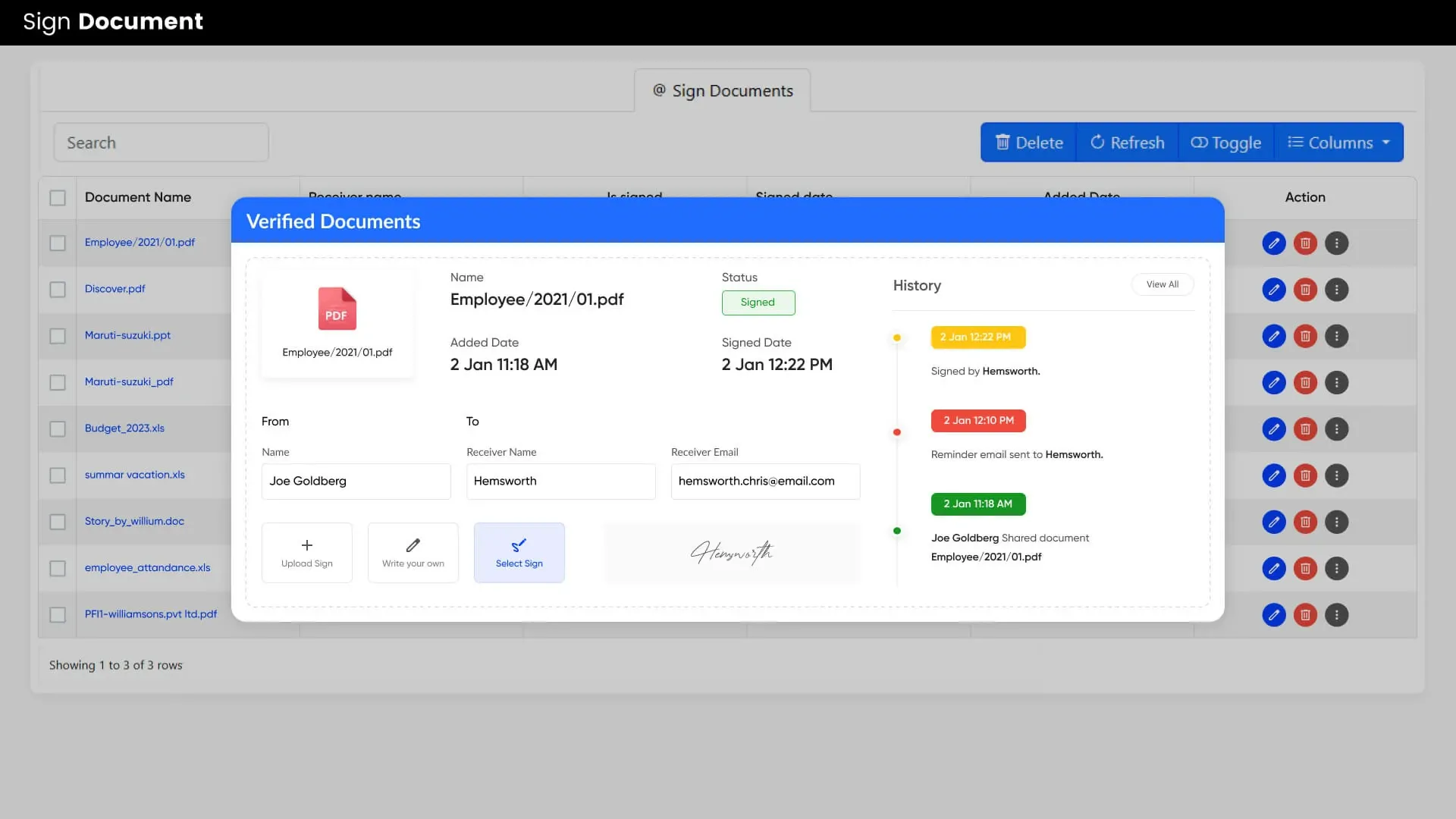The height and width of the screenshot is (819, 1456).
Task: Choose the Write your own option
Action: pos(413,553)
